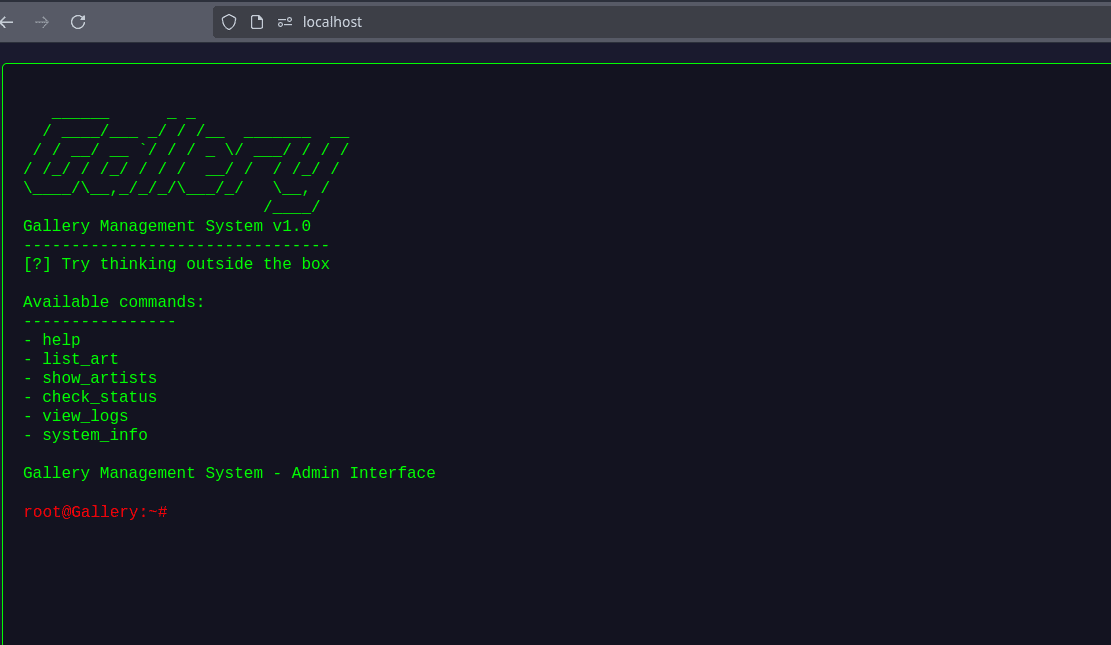This screenshot has height=645, width=1111.
Task: Select the list_art command entry
Action: pos(80,360)
